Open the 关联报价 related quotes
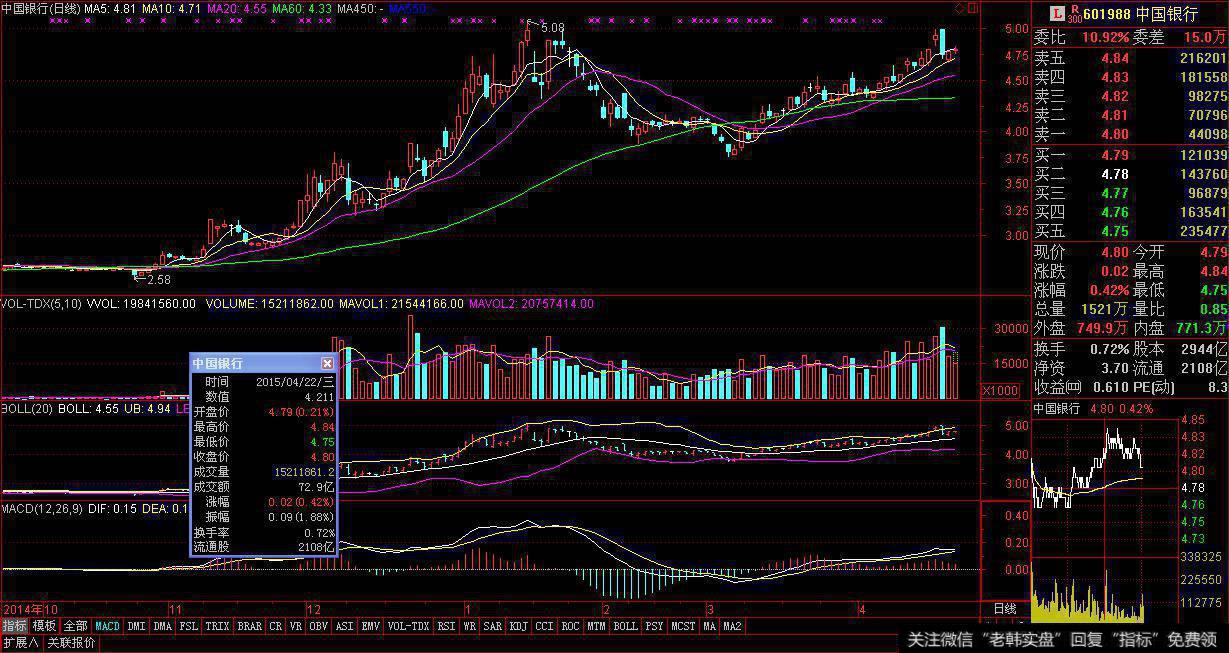The height and width of the screenshot is (653, 1229). click(x=71, y=643)
